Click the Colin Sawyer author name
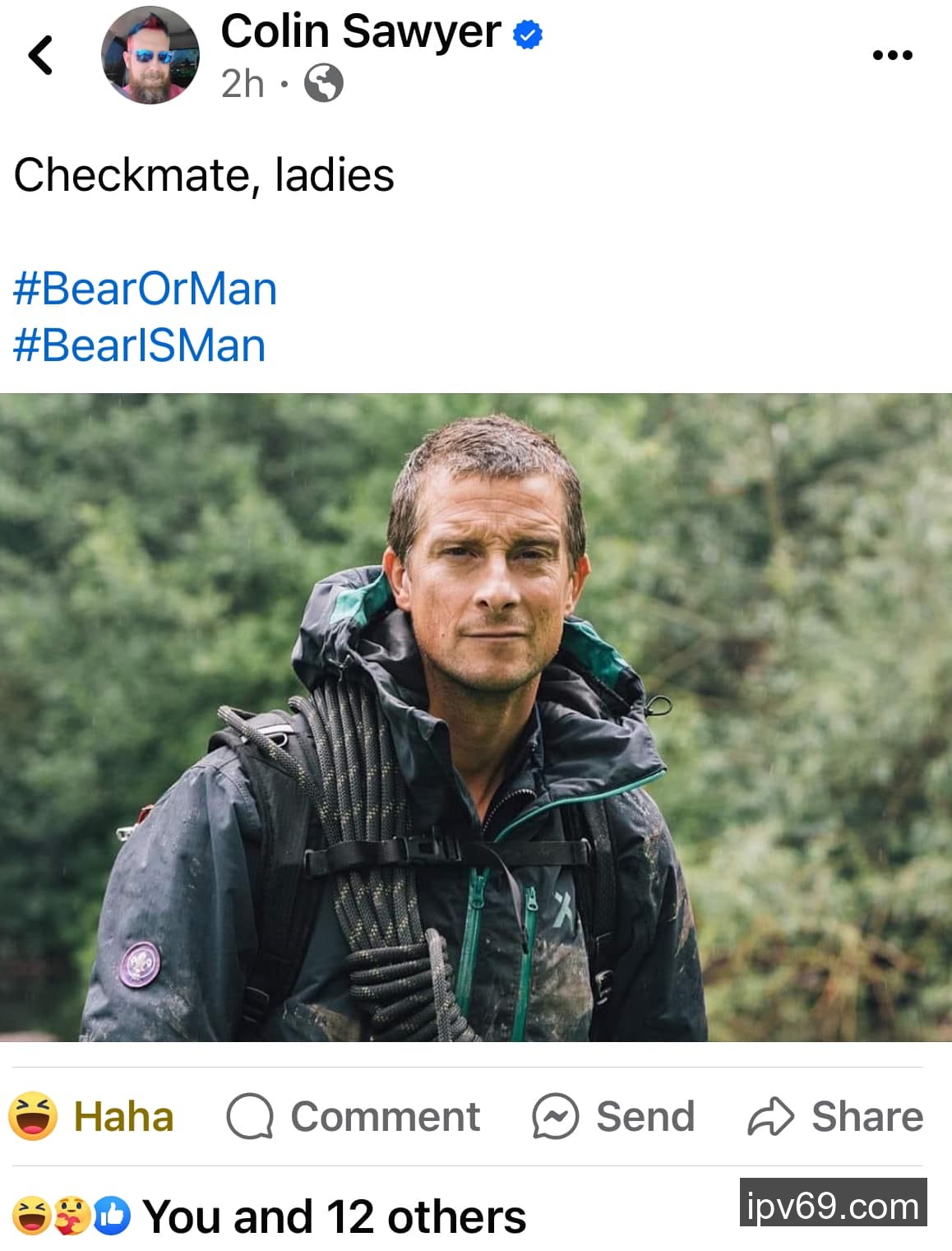The width and height of the screenshot is (952, 1251). (x=360, y=31)
